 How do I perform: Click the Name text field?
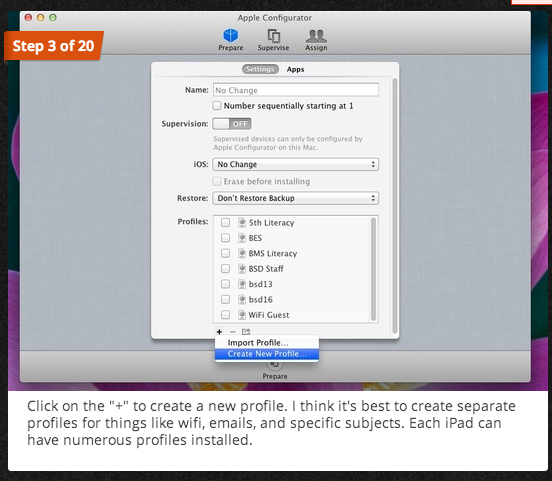(296, 90)
